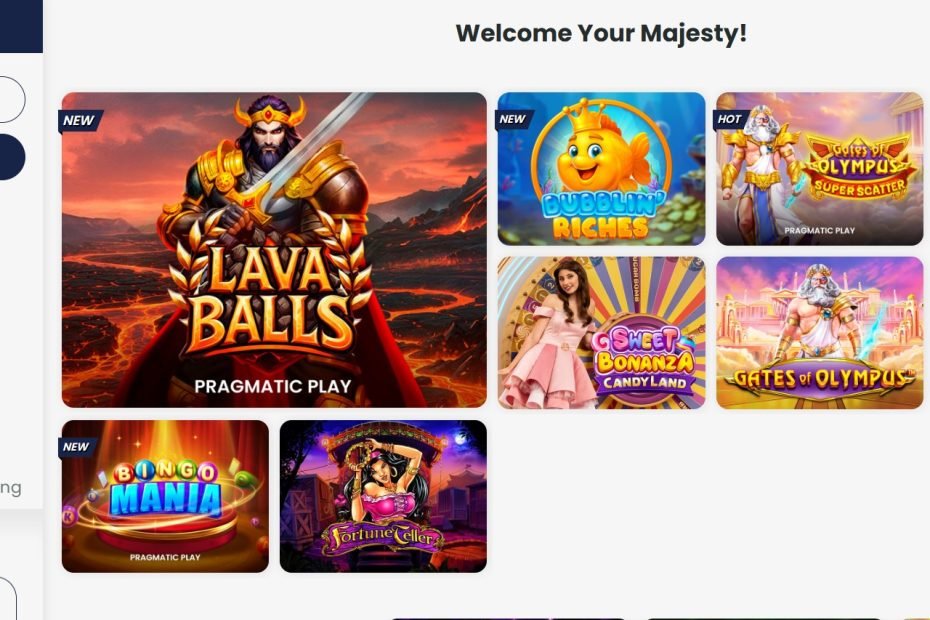Launch Gates of Olympus Super Scatter

[x=820, y=168]
